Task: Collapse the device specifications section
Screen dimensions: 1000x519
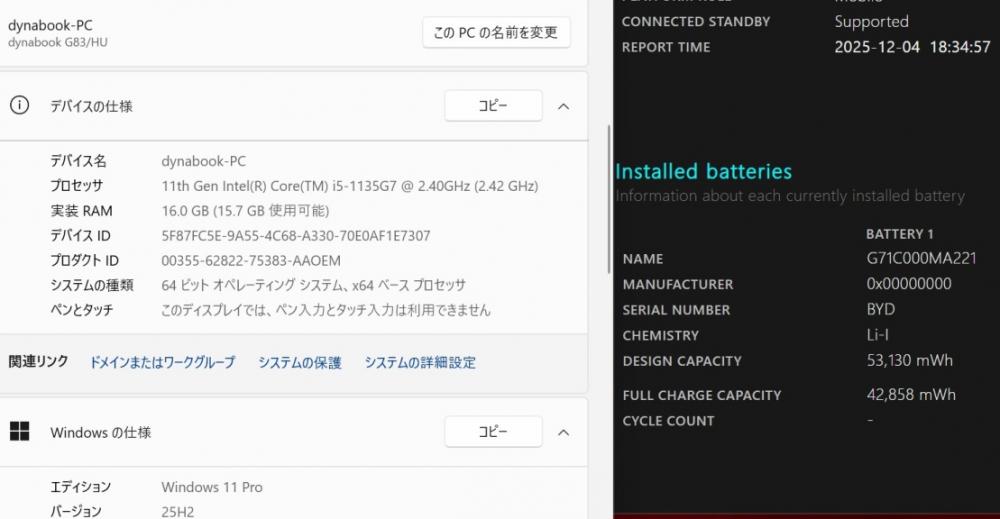Action: click(x=564, y=106)
